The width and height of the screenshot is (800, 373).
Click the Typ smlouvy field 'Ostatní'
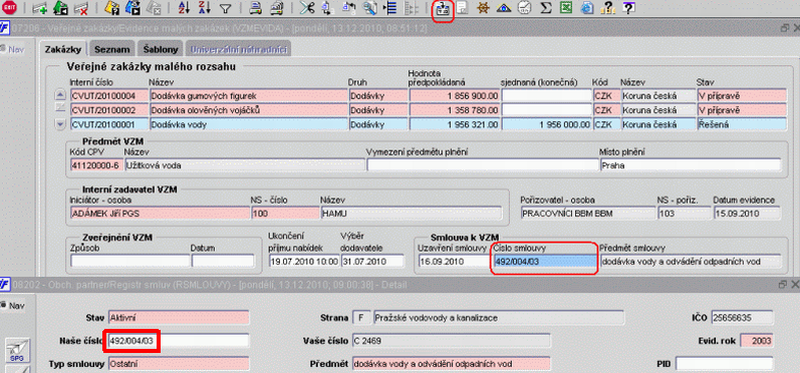tap(179, 364)
